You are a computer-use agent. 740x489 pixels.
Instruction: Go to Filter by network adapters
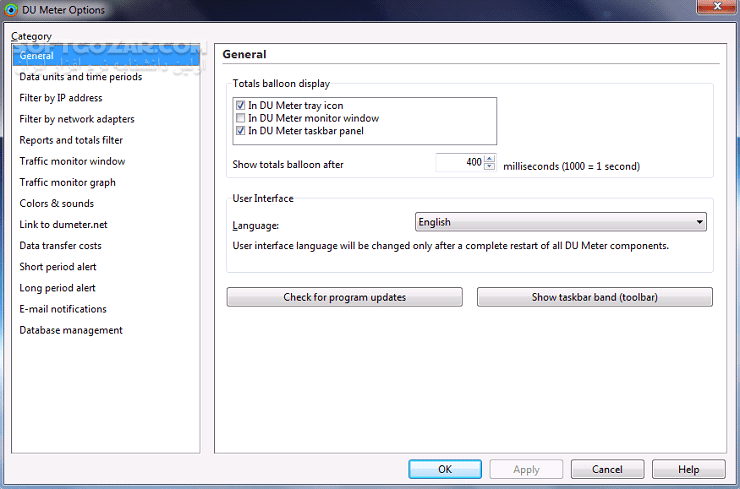point(76,119)
